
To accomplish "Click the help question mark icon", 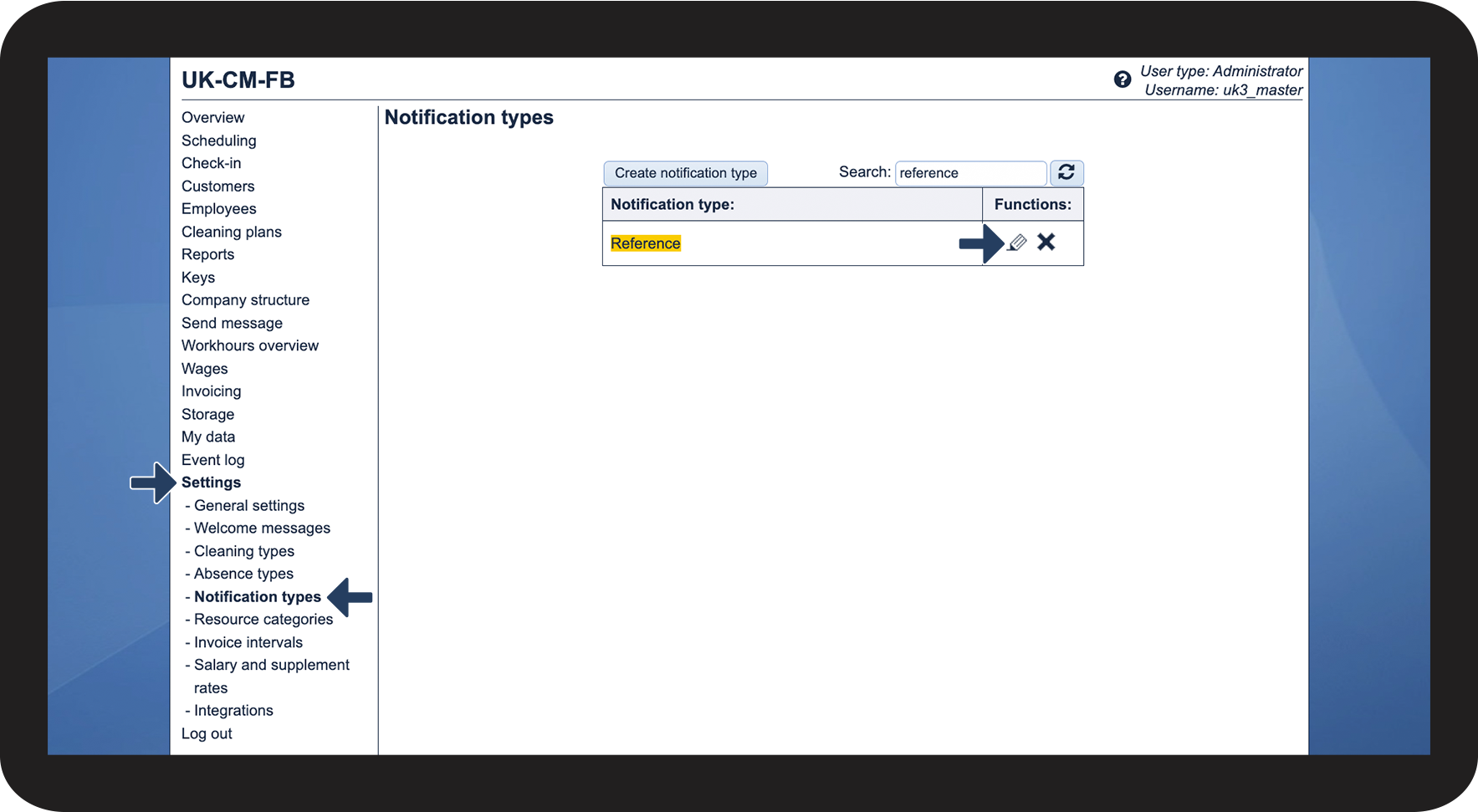I will click(x=1123, y=79).
